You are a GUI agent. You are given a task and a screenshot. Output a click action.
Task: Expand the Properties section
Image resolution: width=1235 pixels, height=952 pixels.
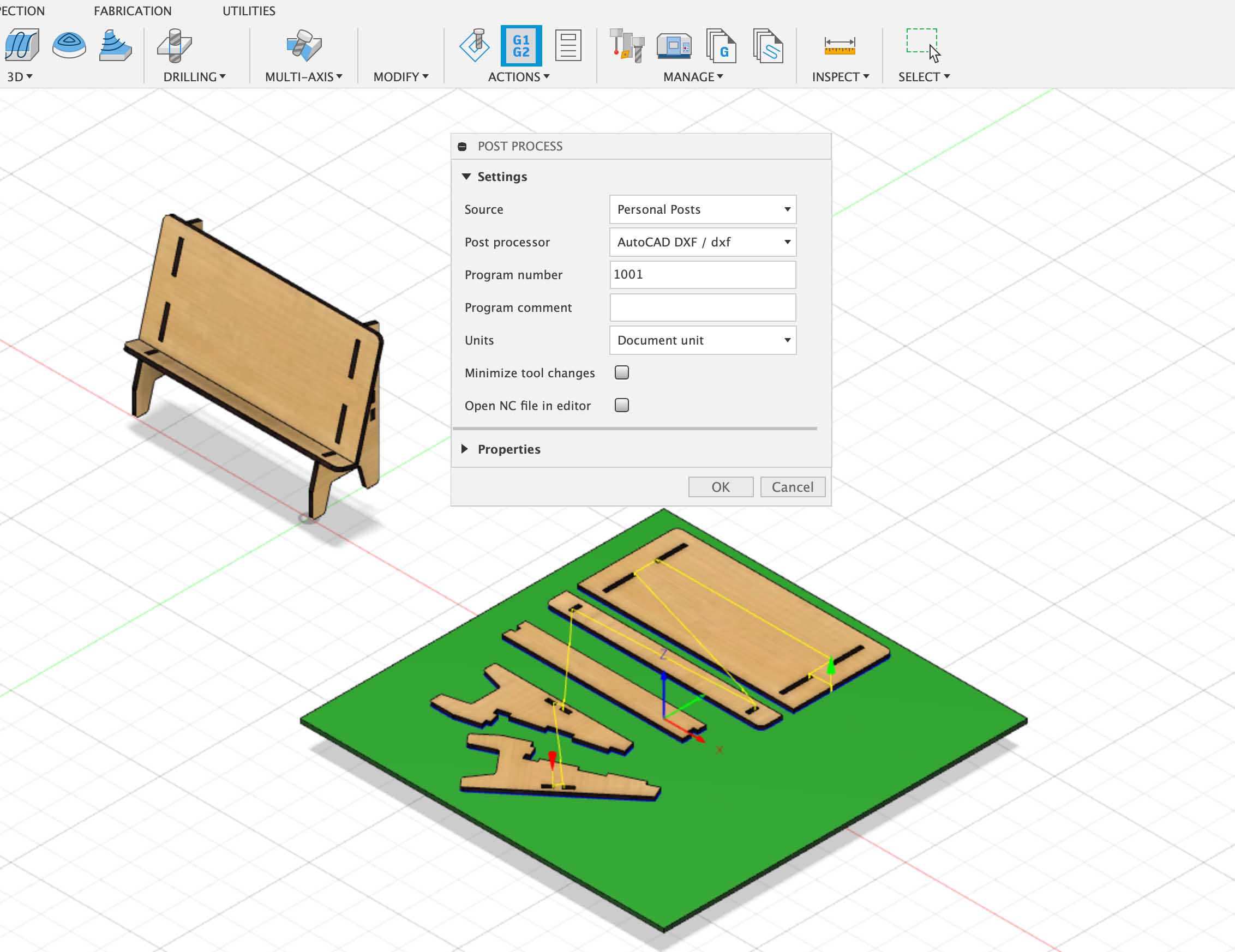465,449
